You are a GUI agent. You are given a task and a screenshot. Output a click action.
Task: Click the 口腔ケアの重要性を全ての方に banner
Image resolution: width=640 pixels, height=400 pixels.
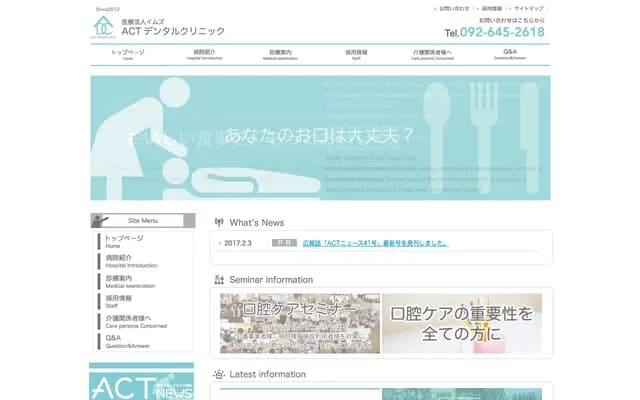462,324
